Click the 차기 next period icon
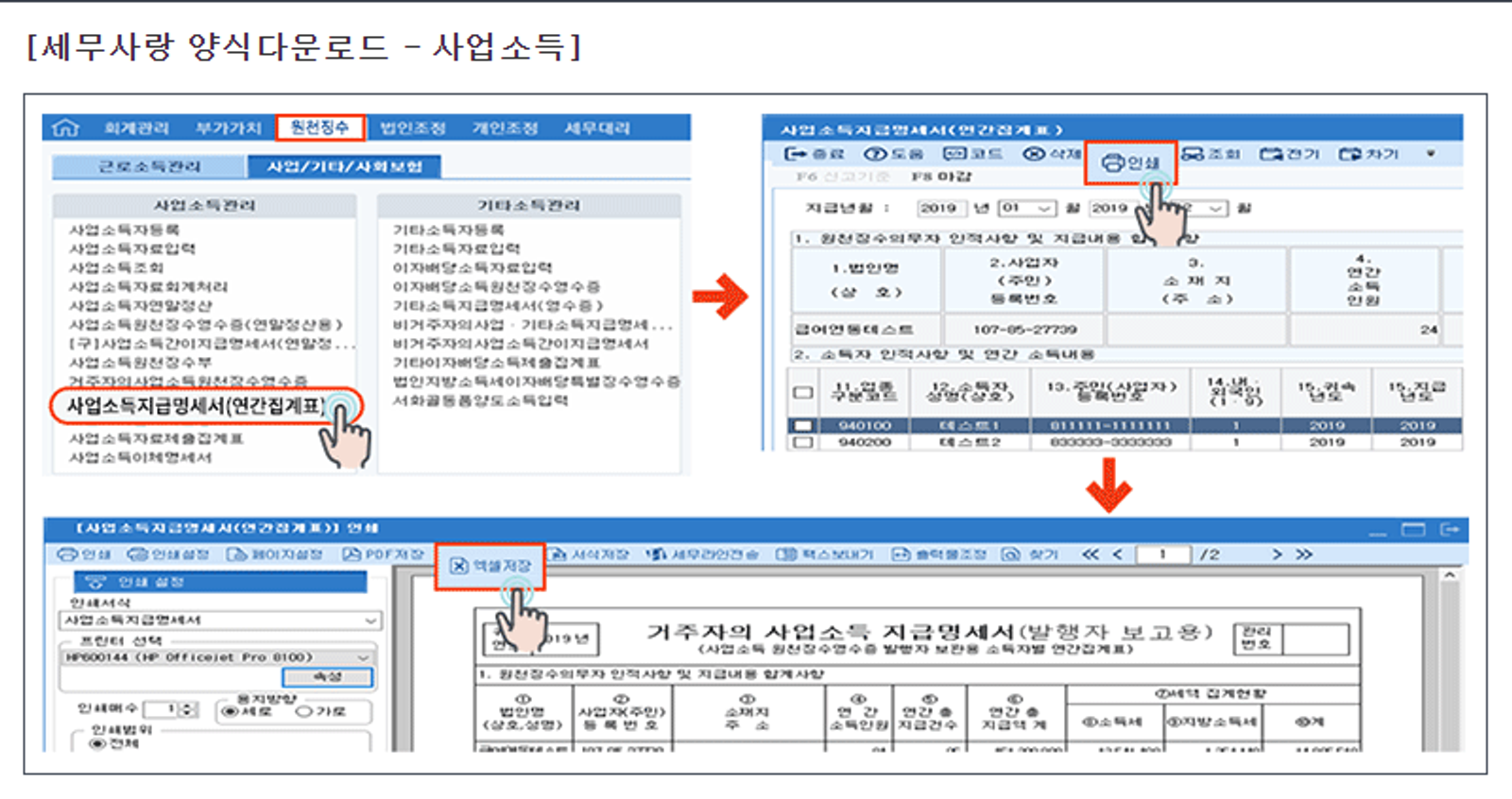Viewport: 1512px width, 799px height. pyautogui.click(x=1368, y=153)
